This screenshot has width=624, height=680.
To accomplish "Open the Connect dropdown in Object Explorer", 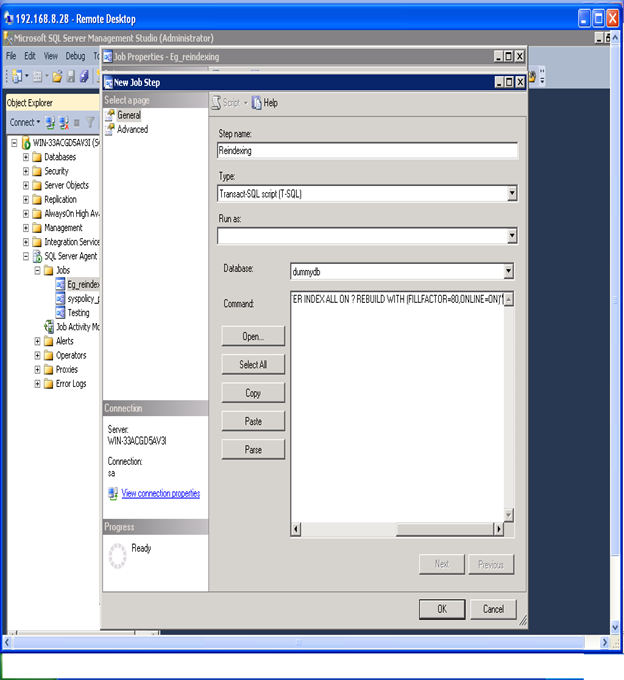I will (25, 123).
